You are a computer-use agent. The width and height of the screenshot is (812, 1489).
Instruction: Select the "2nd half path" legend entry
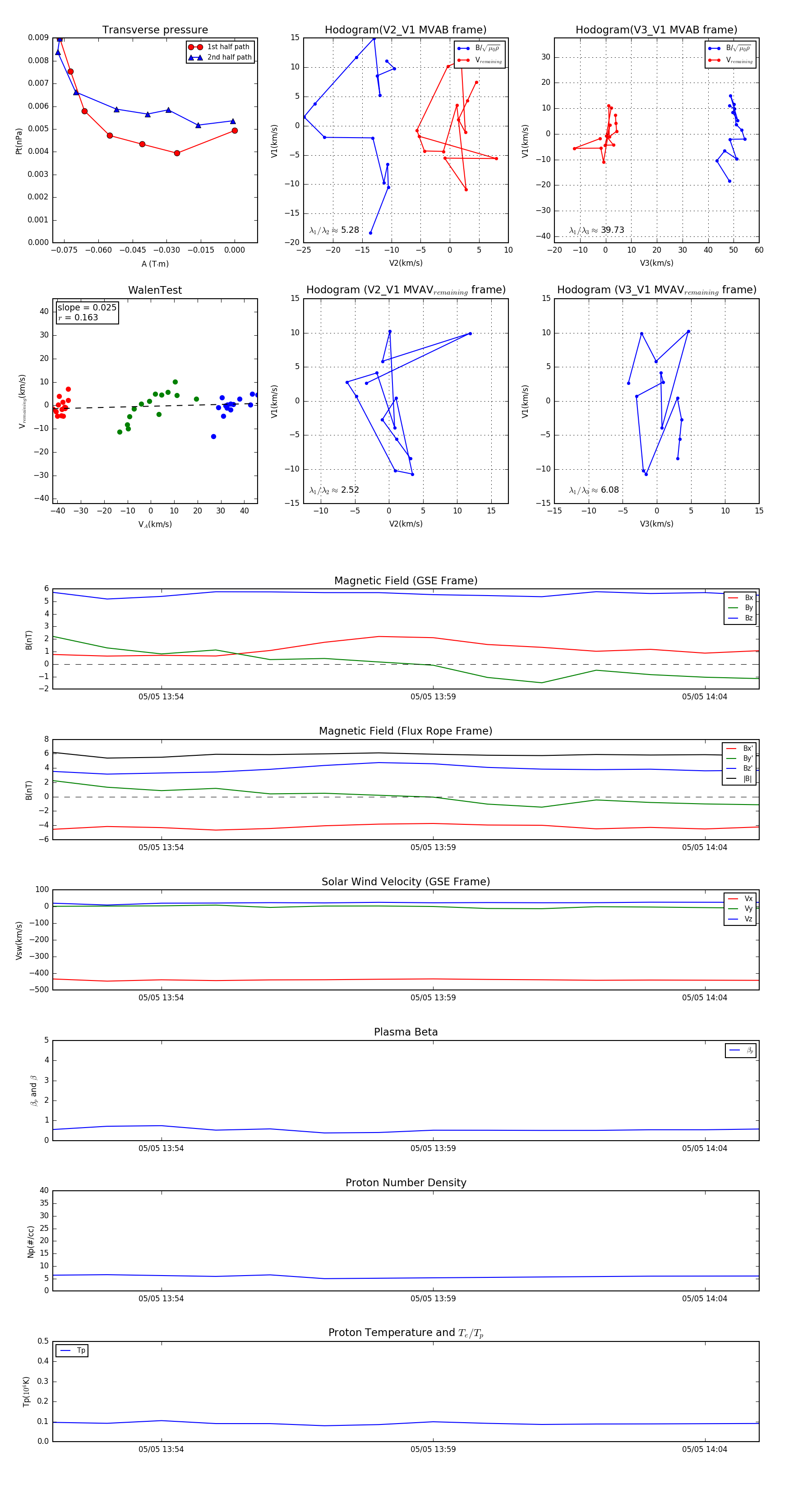(x=221, y=57)
